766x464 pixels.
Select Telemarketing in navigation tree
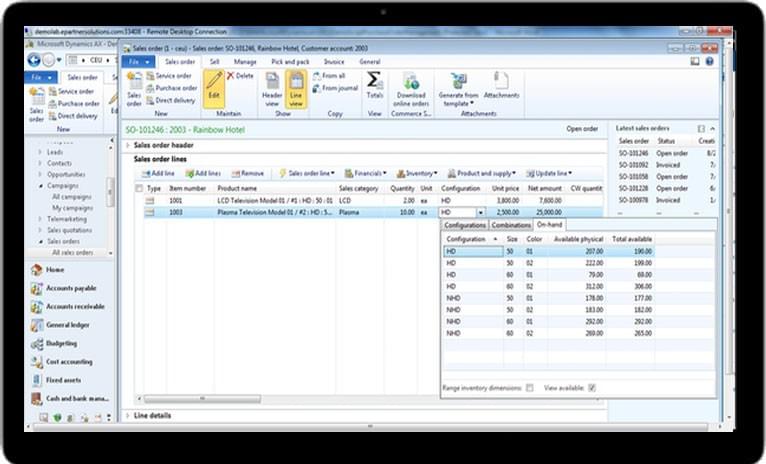tap(67, 219)
